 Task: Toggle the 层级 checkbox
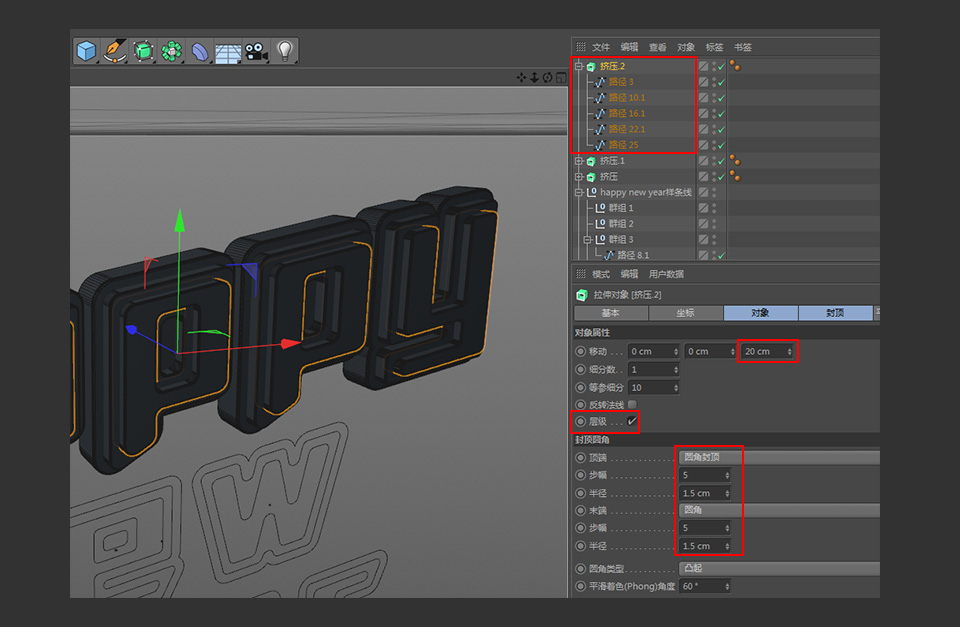click(x=632, y=421)
